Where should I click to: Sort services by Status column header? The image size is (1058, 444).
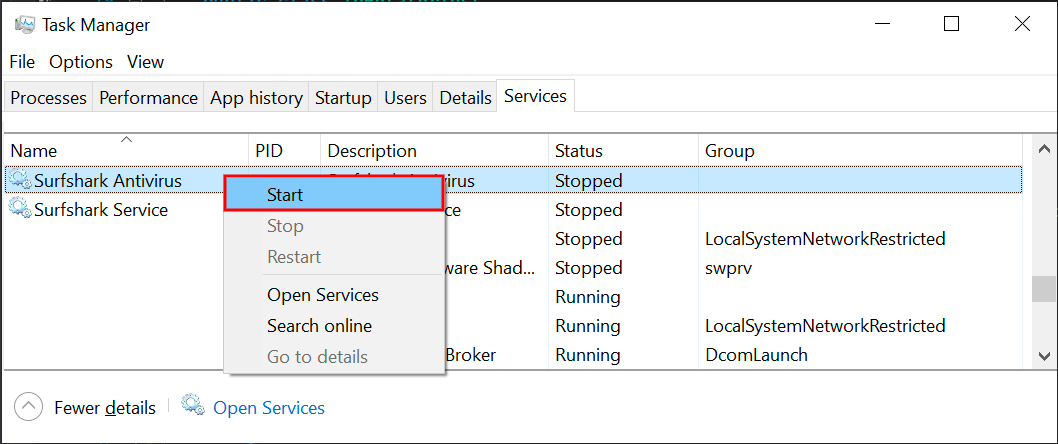pyautogui.click(x=579, y=151)
